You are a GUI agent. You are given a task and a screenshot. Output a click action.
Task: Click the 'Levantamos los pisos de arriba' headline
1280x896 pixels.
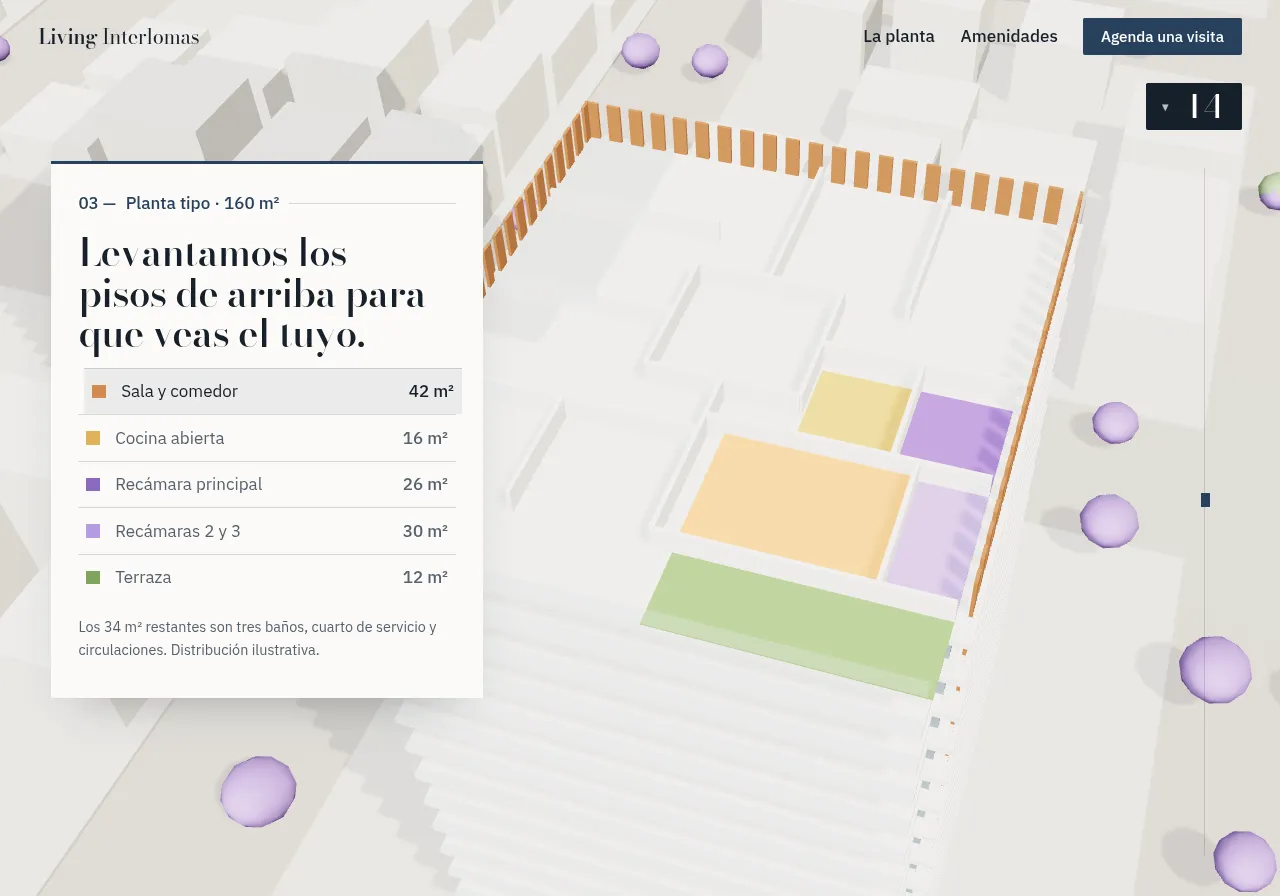pos(252,293)
